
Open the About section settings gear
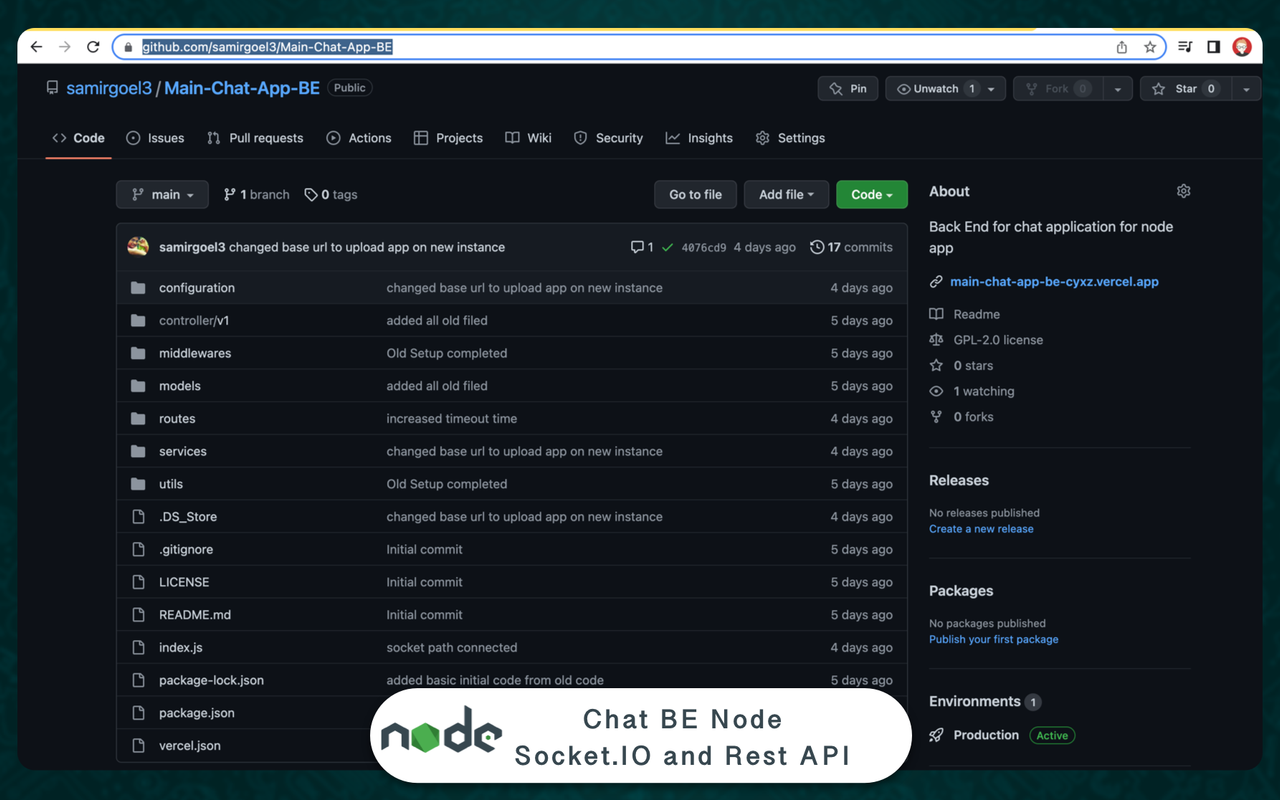1184,191
